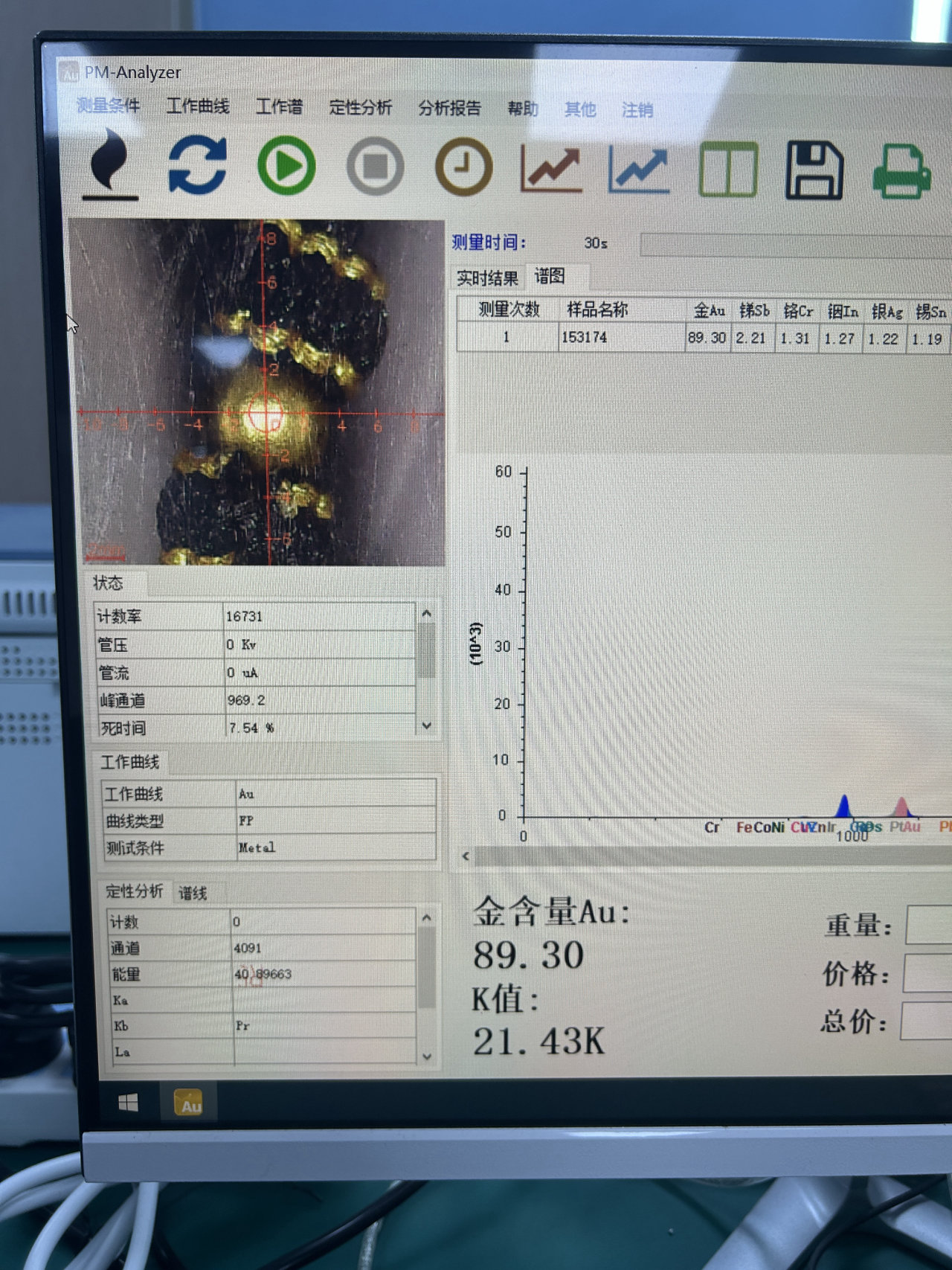The width and height of the screenshot is (952, 1270).
Task: Click the 重量 weight input field
Action: (929, 925)
